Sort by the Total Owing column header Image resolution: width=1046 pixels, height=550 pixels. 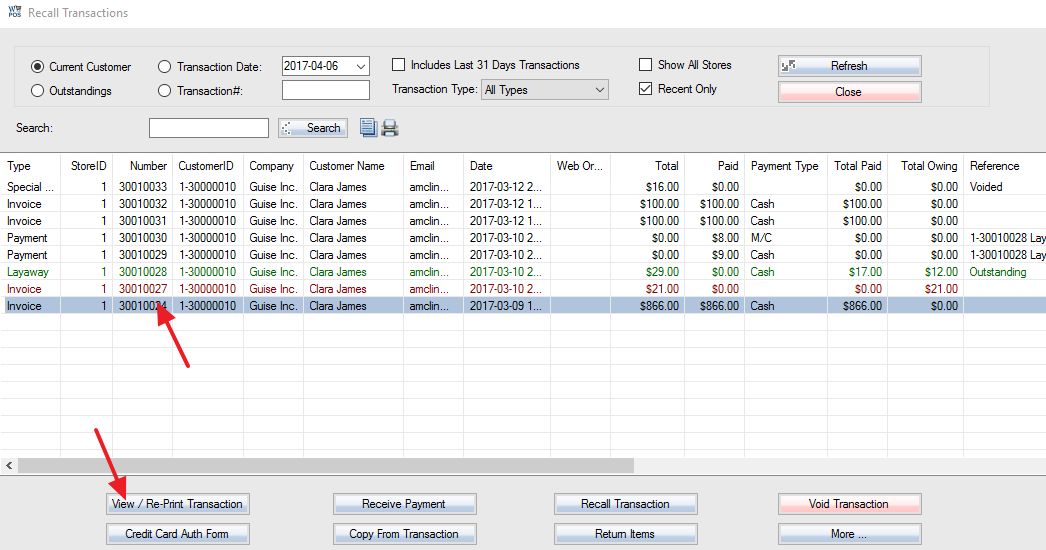coord(929,166)
